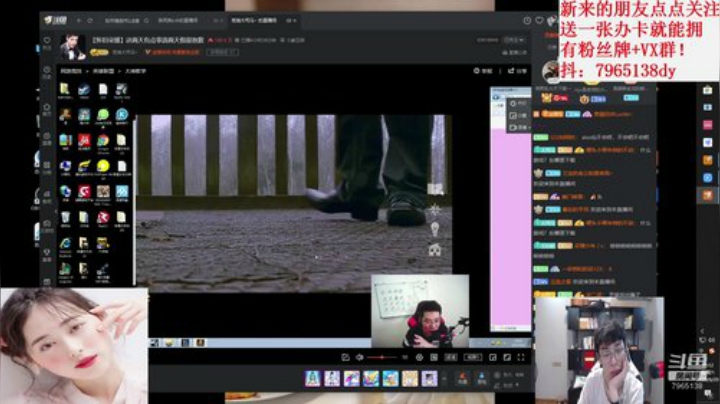Open the blue backpack icon near gifts
The height and width of the screenshot is (404, 720).
tap(482, 378)
